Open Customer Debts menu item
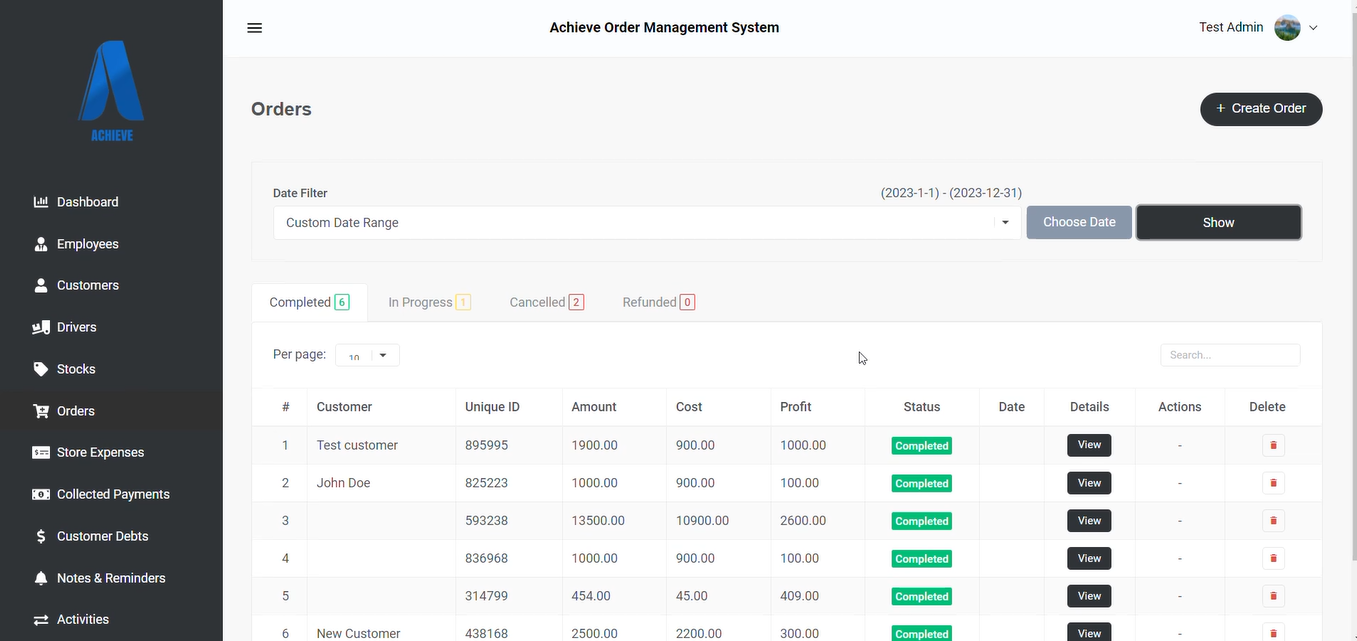 (x=103, y=537)
